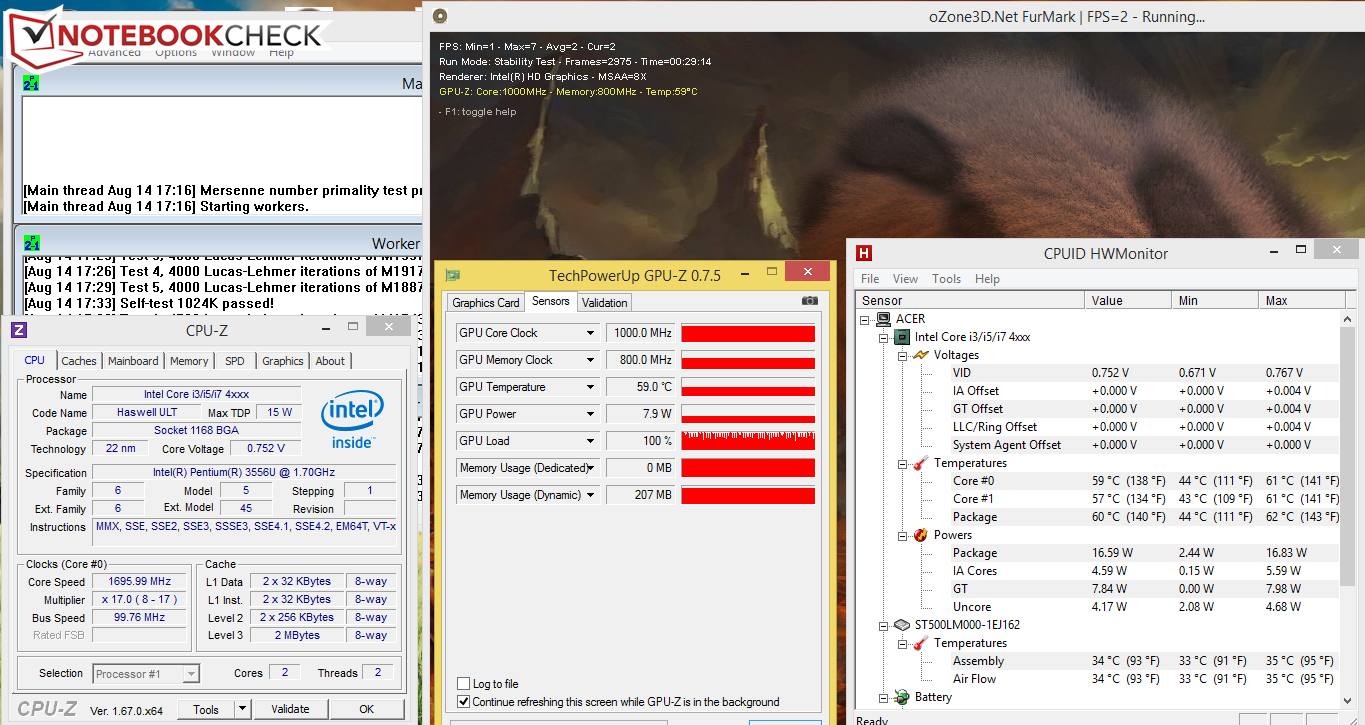Select the Air Flow temperature row
1365x725 pixels.
tap(1097, 679)
